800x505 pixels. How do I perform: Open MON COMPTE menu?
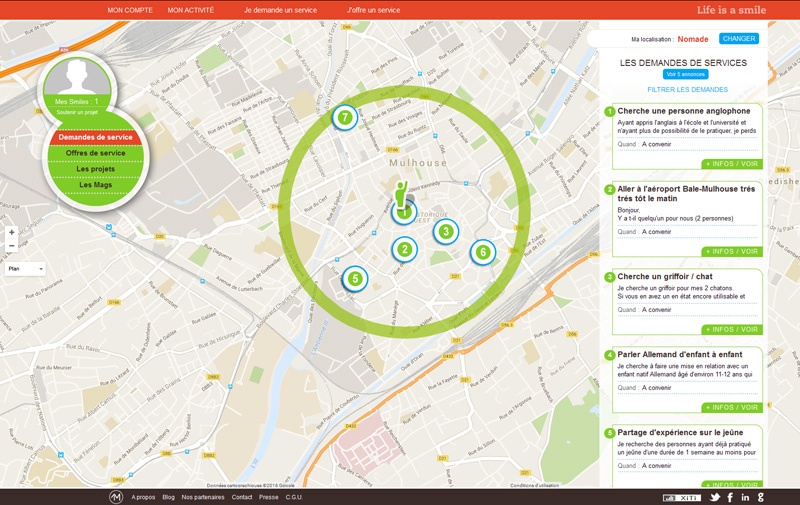(x=130, y=10)
